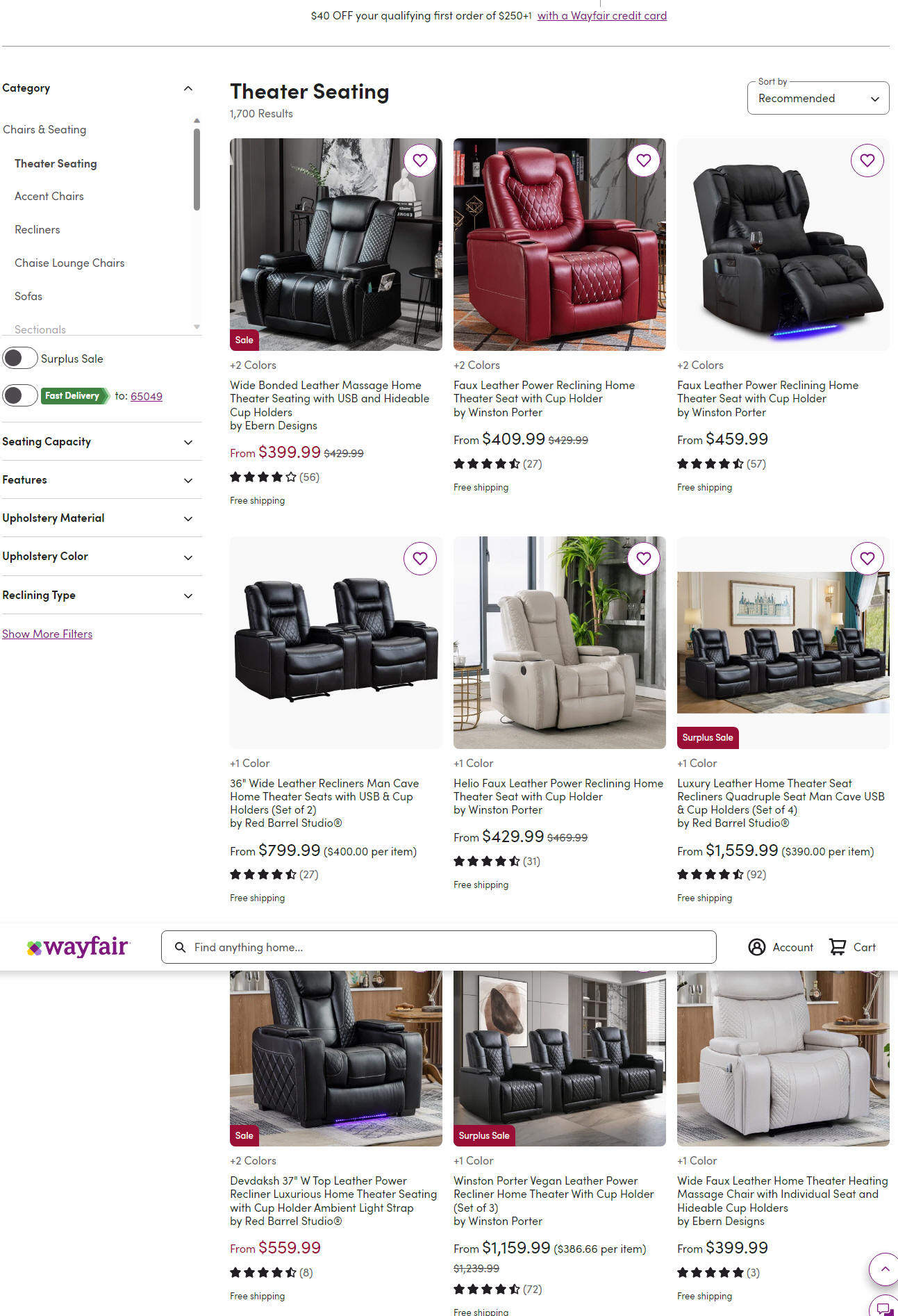Image resolution: width=898 pixels, height=1316 pixels.
Task: Open the chat bubble icon
Action: tap(884, 1307)
